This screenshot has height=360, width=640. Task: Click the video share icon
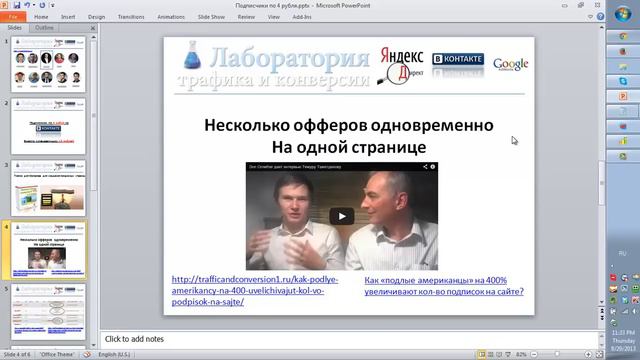[425, 167]
